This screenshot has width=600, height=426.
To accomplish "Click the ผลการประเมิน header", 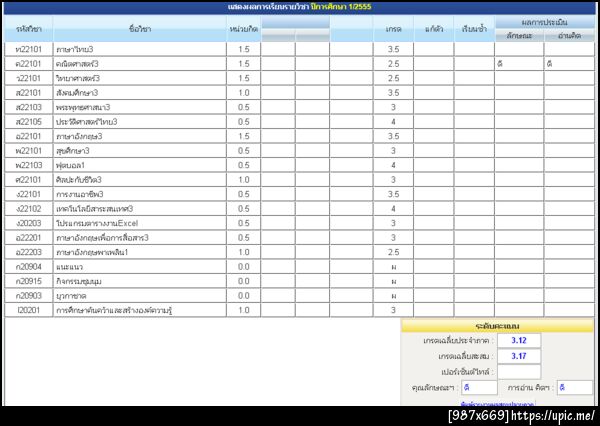I will tap(545, 23).
